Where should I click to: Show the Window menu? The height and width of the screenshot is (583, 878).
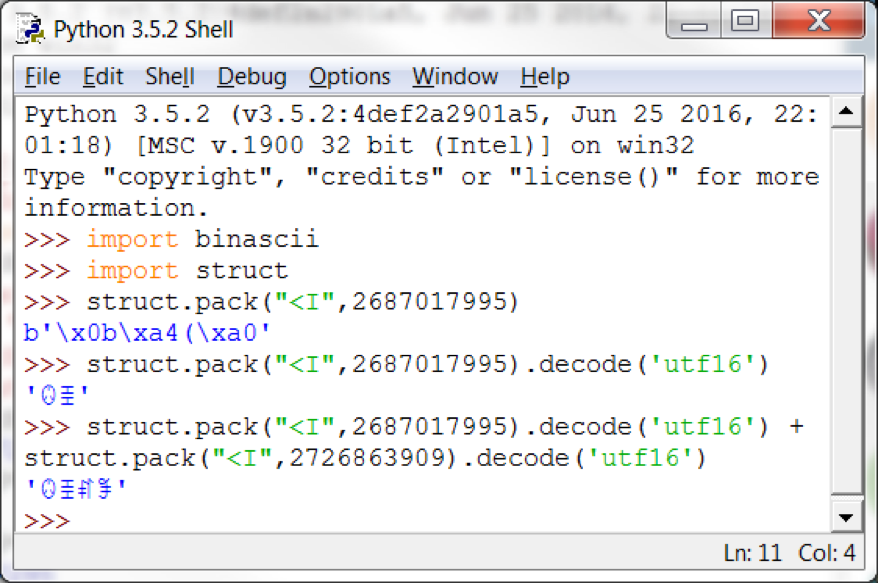point(455,77)
